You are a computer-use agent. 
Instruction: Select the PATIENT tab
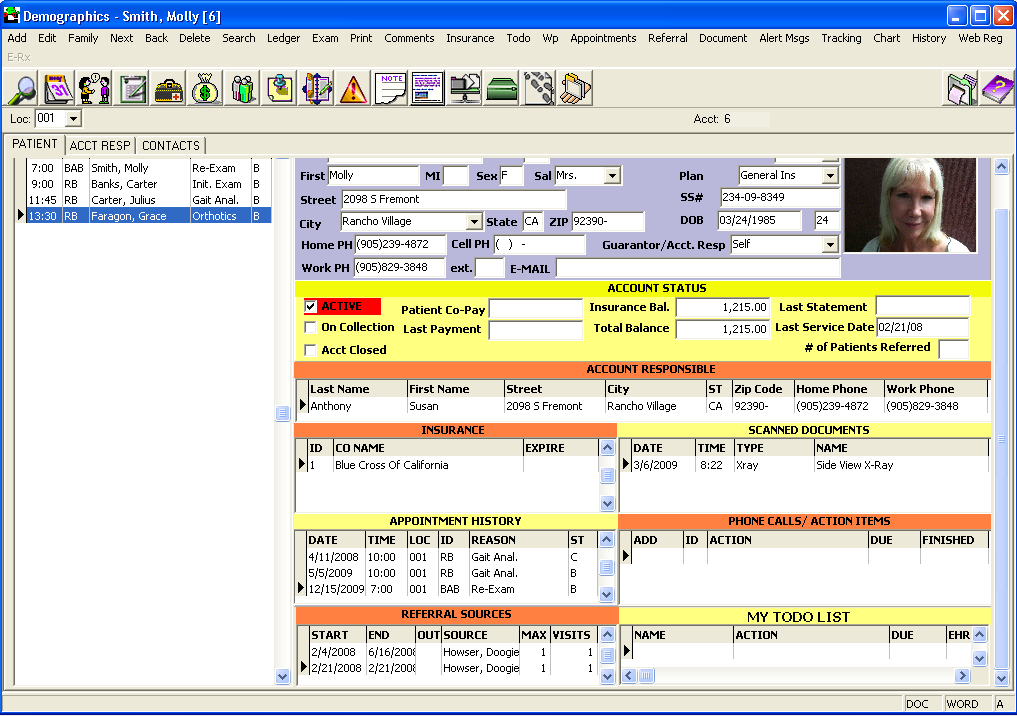34,144
